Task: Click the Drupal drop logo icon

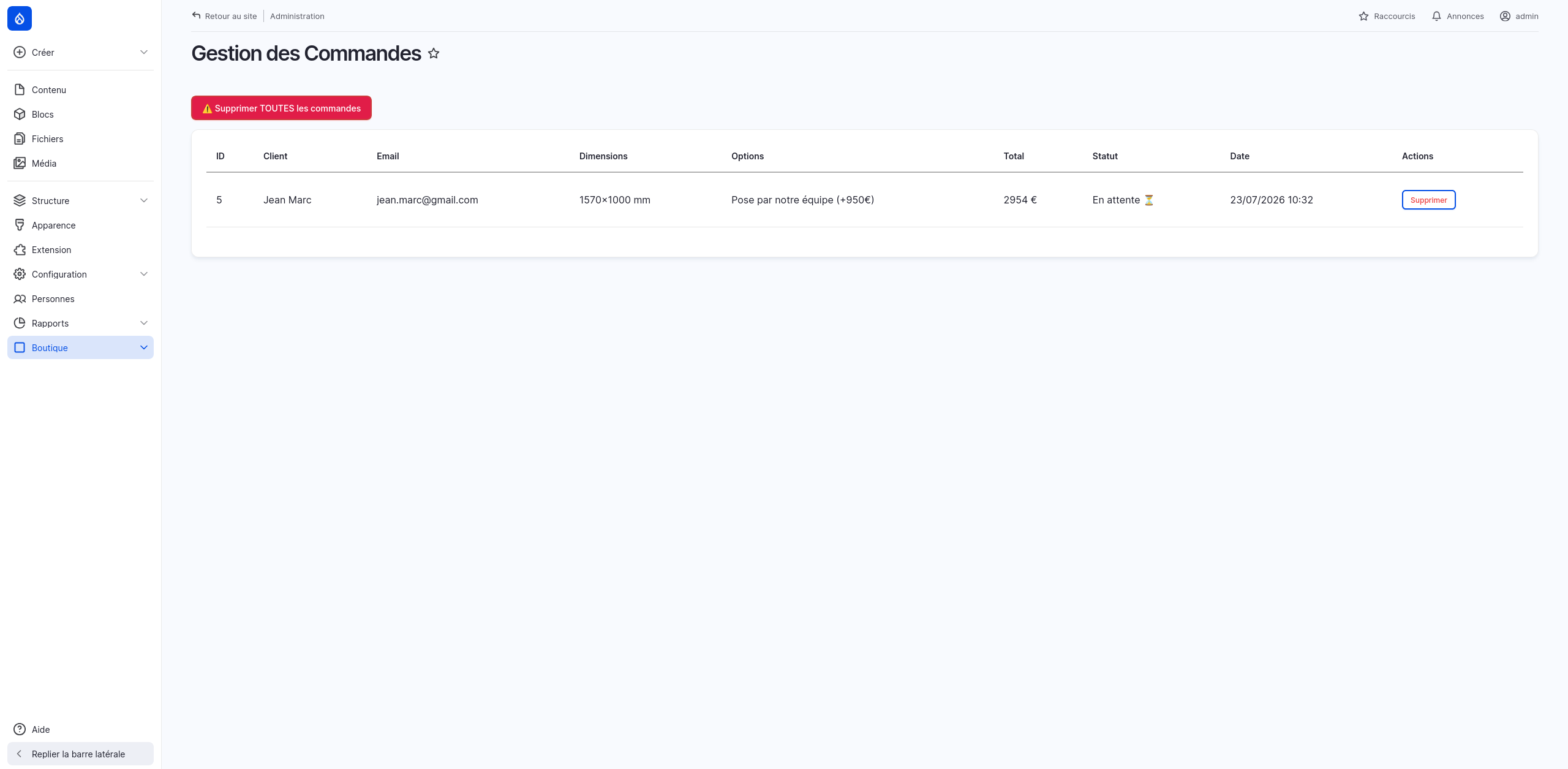Action: 20,18
